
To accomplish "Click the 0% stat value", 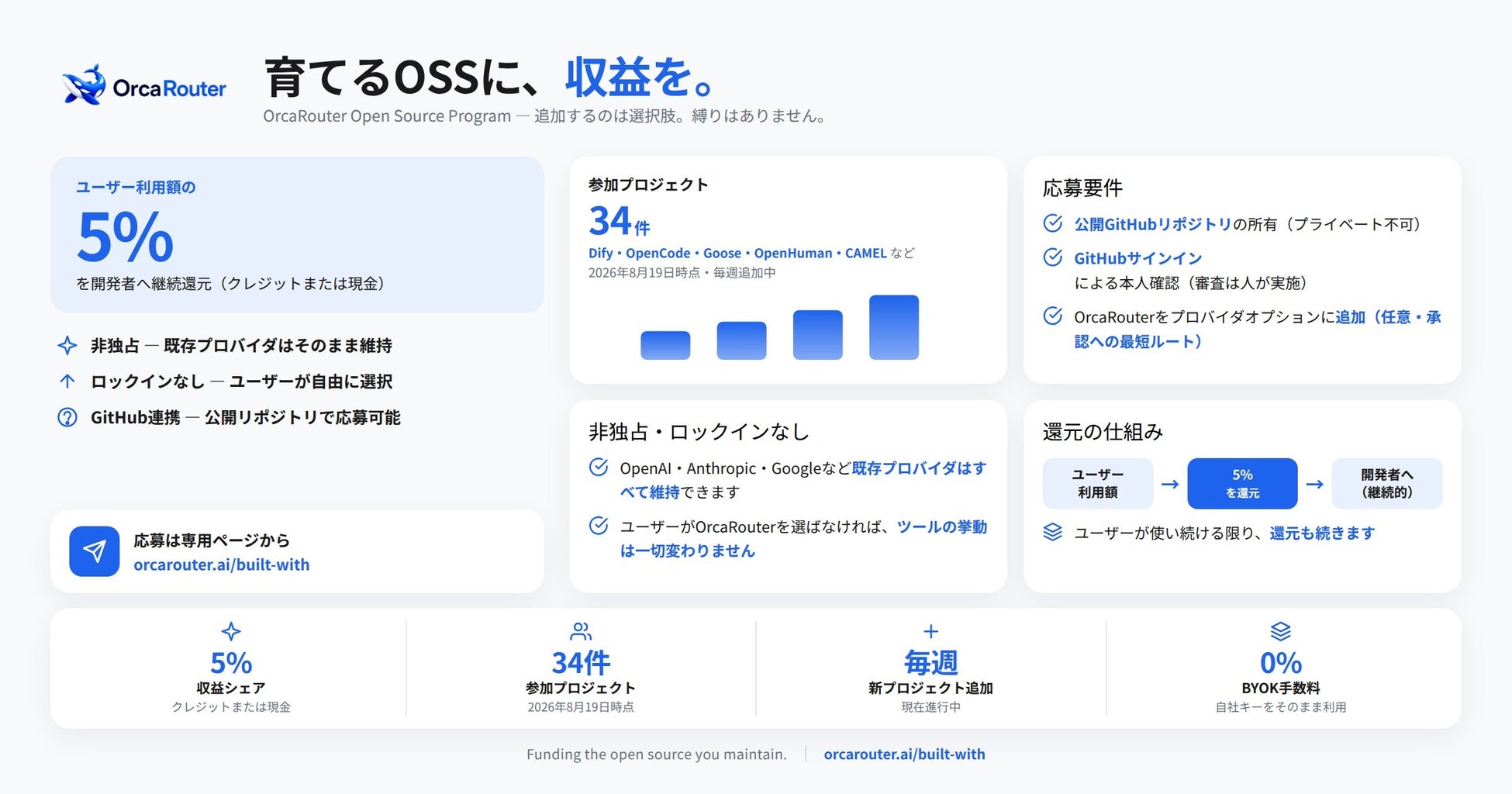I will (x=1281, y=662).
